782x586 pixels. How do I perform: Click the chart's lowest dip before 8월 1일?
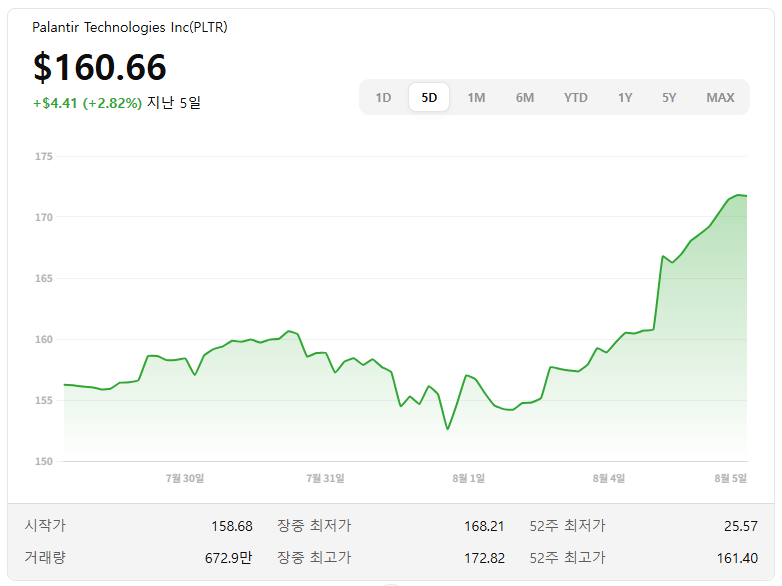tap(447, 429)
